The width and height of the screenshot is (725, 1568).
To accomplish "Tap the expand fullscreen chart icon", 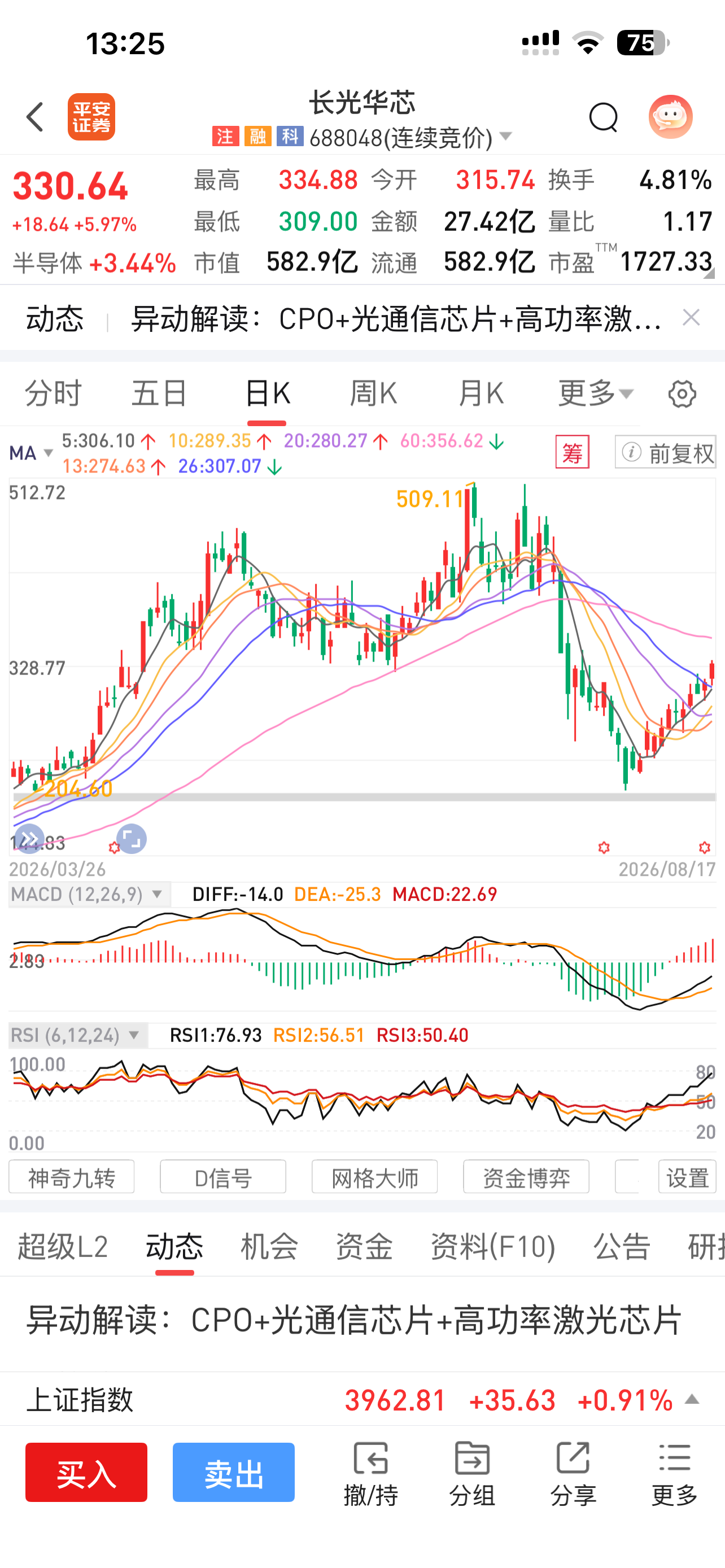I will point(132,839).
